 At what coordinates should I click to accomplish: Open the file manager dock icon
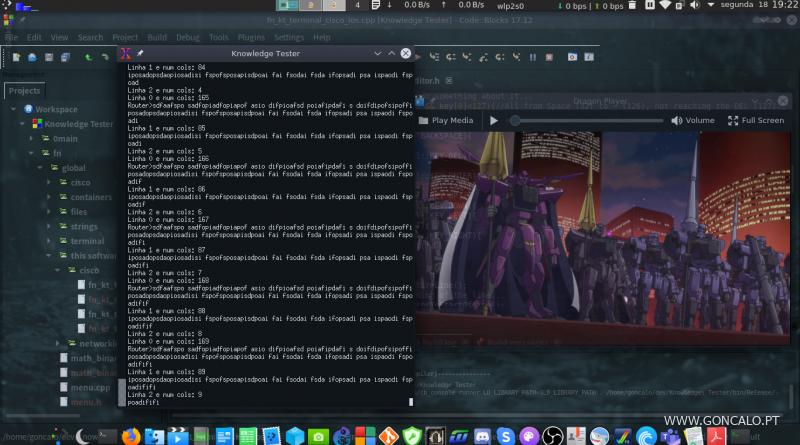(x=155, y=436)
